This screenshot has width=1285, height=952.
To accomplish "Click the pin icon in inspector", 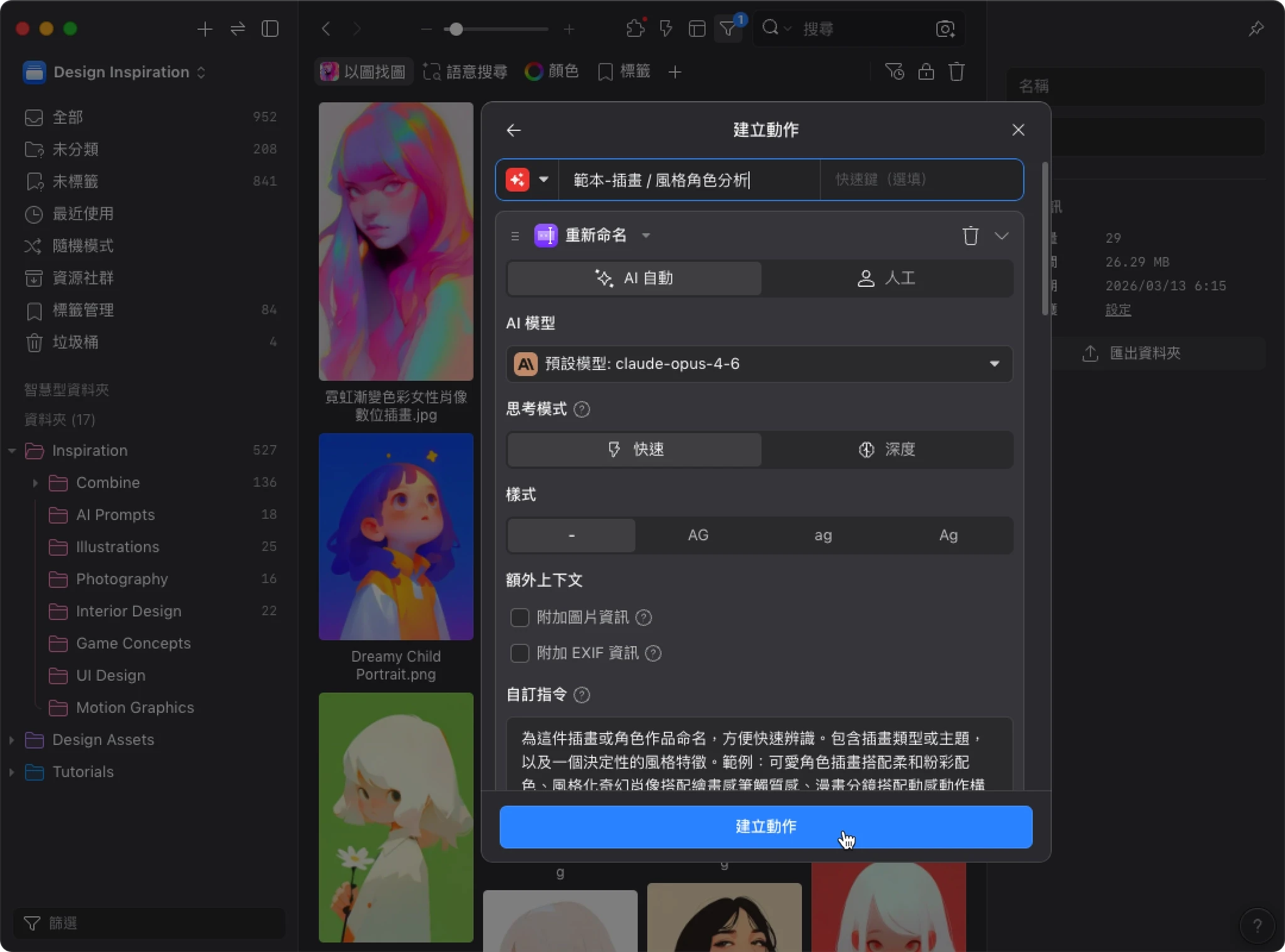I will click(1256, 29).
